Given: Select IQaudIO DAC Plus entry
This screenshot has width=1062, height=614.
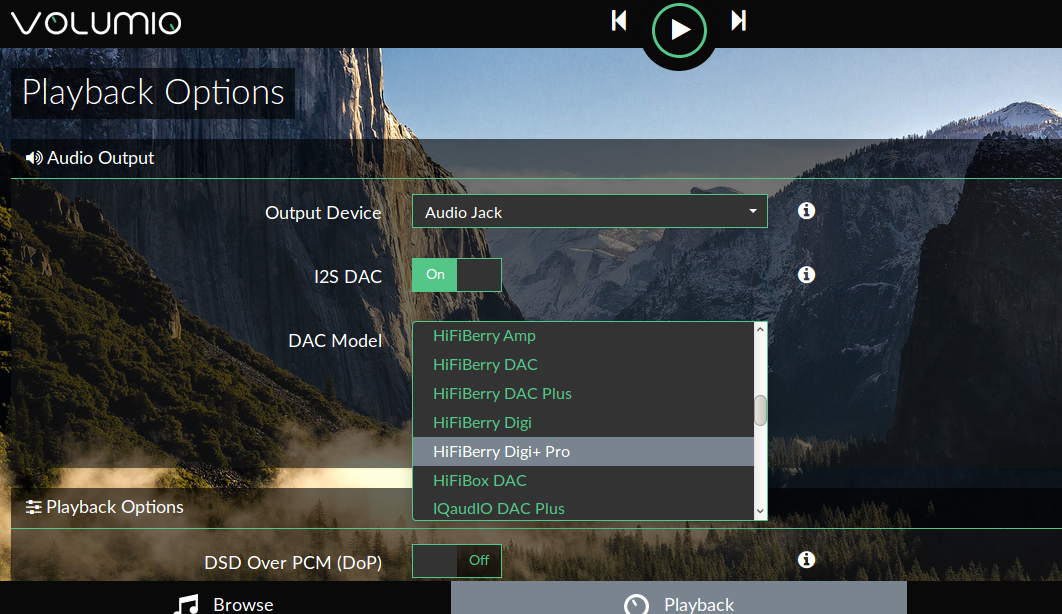Looking at the screenshot, I should 583,508.
